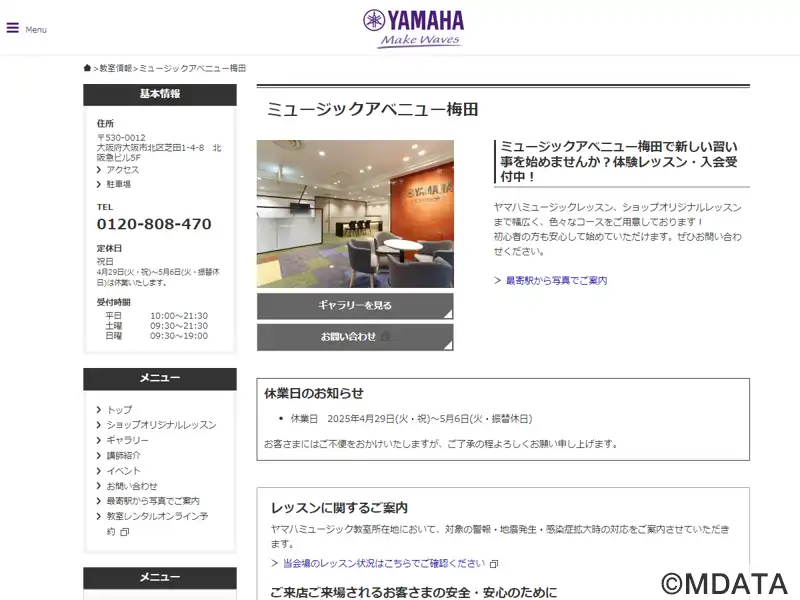Click the 基本情報 panel header
800x600 pixels.
coord(160,94)
